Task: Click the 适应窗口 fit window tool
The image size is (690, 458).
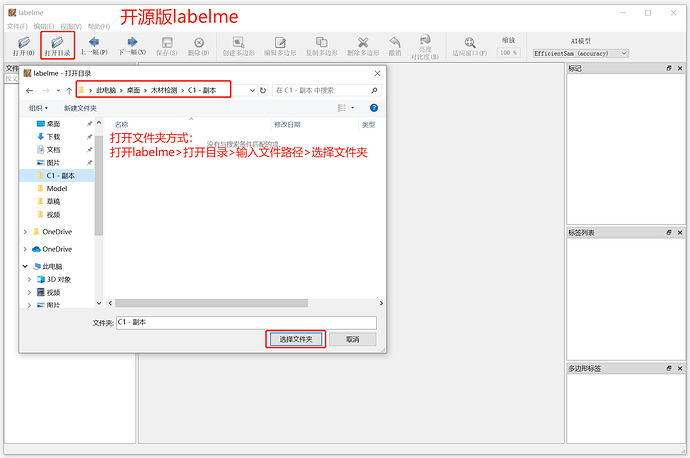Action: click(x=470, y=46)
